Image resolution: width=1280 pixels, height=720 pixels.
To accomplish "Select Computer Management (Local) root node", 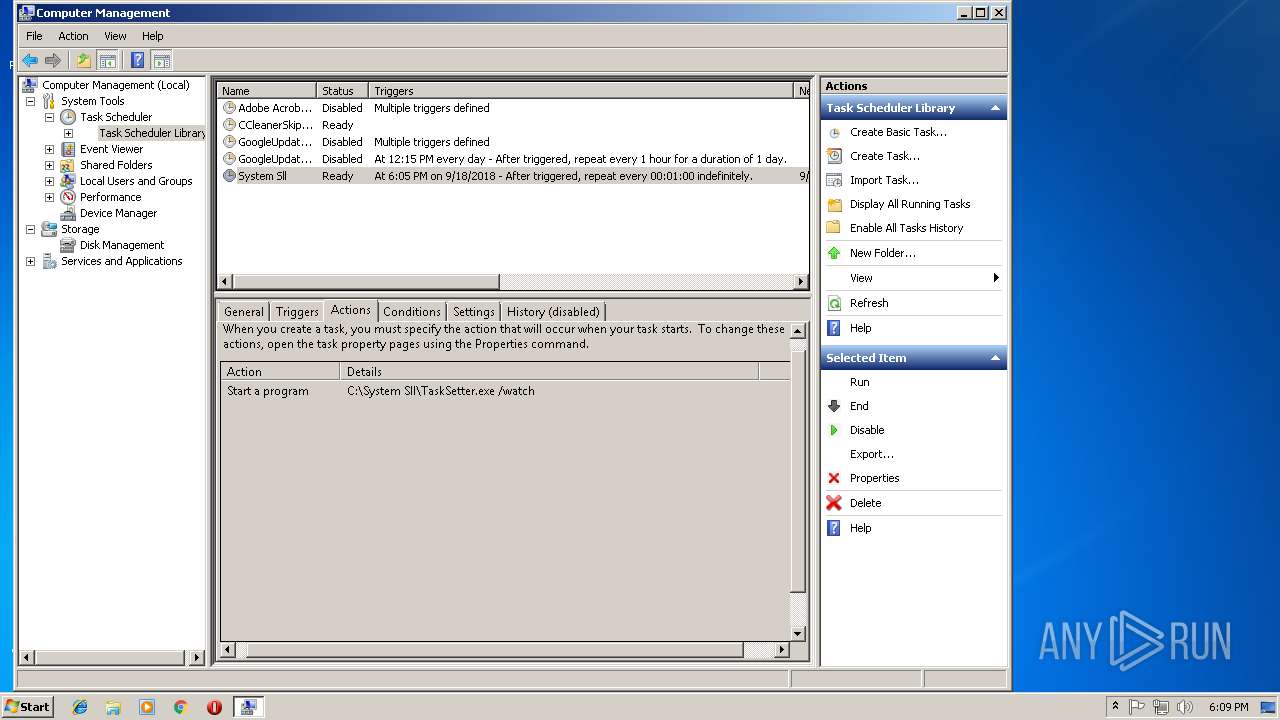I will point(115,85).
